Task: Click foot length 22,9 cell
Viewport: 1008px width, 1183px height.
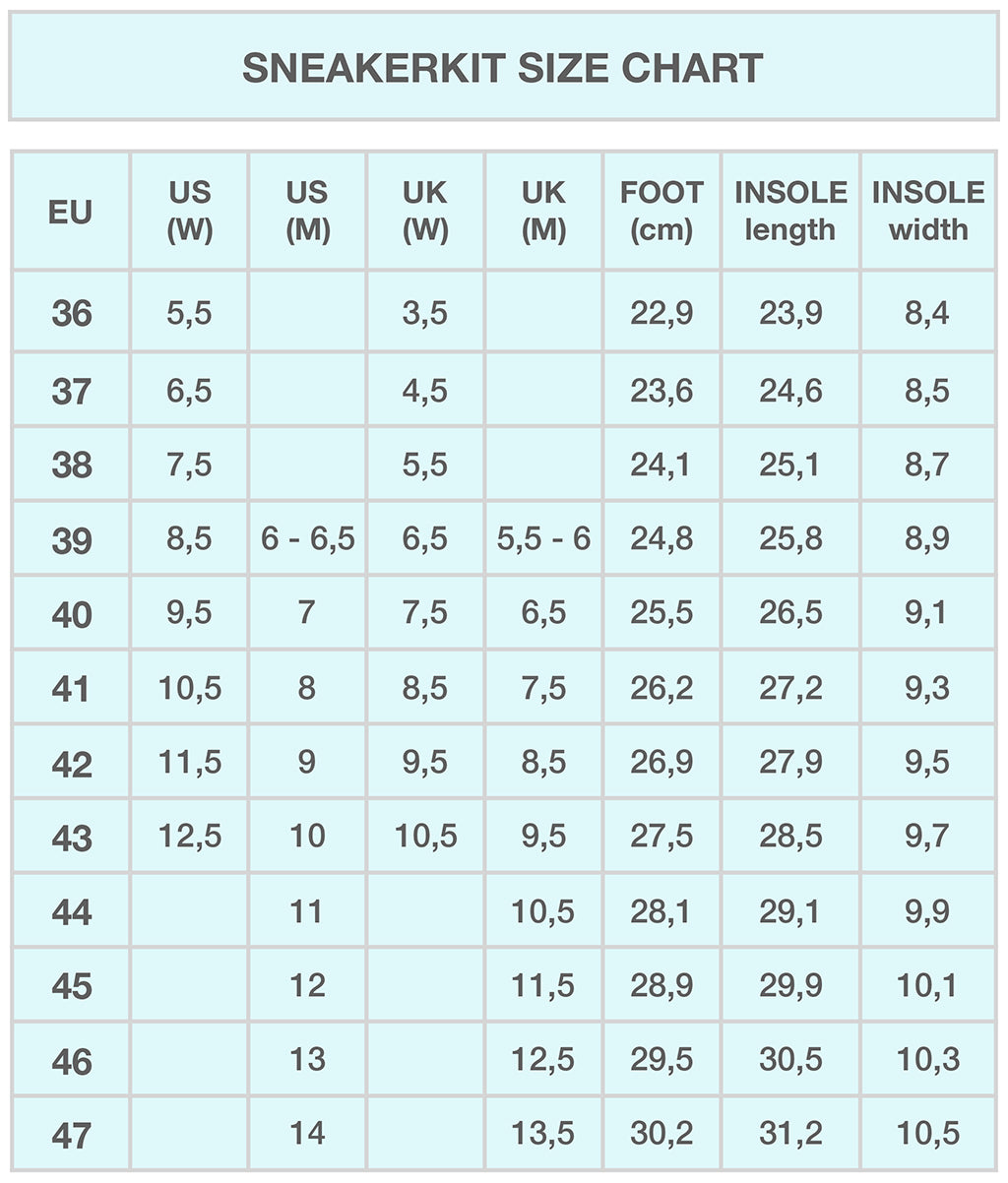Action: [x=661, y=314]
